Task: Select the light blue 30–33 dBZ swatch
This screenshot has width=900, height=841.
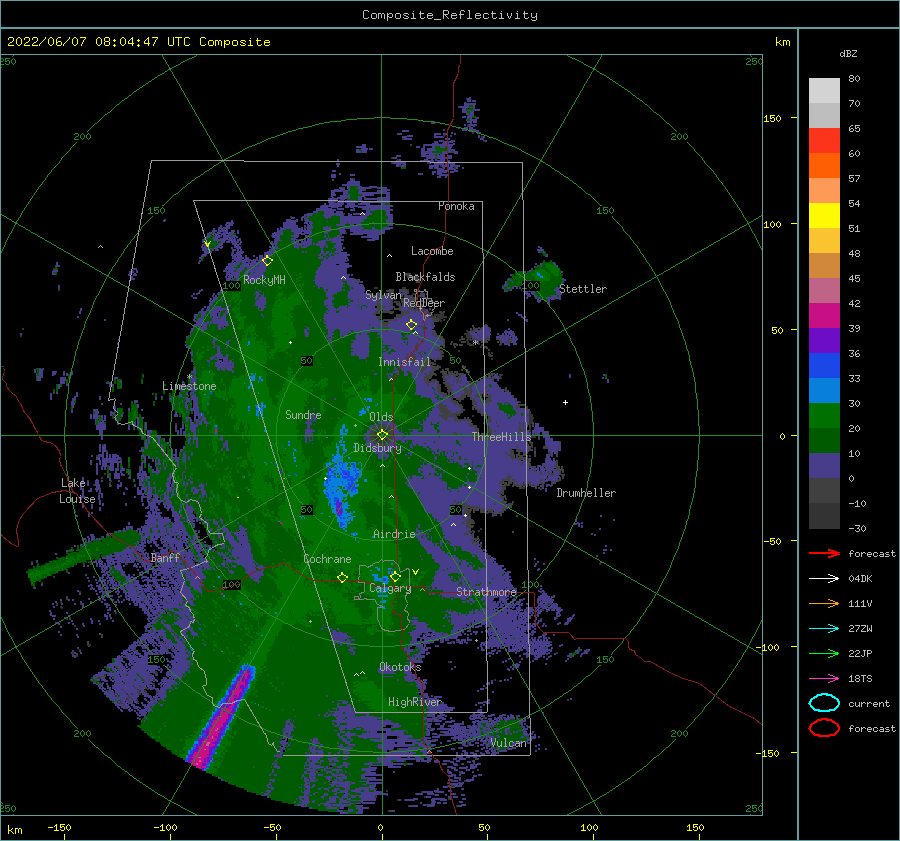Action: [x=824, y=391]
